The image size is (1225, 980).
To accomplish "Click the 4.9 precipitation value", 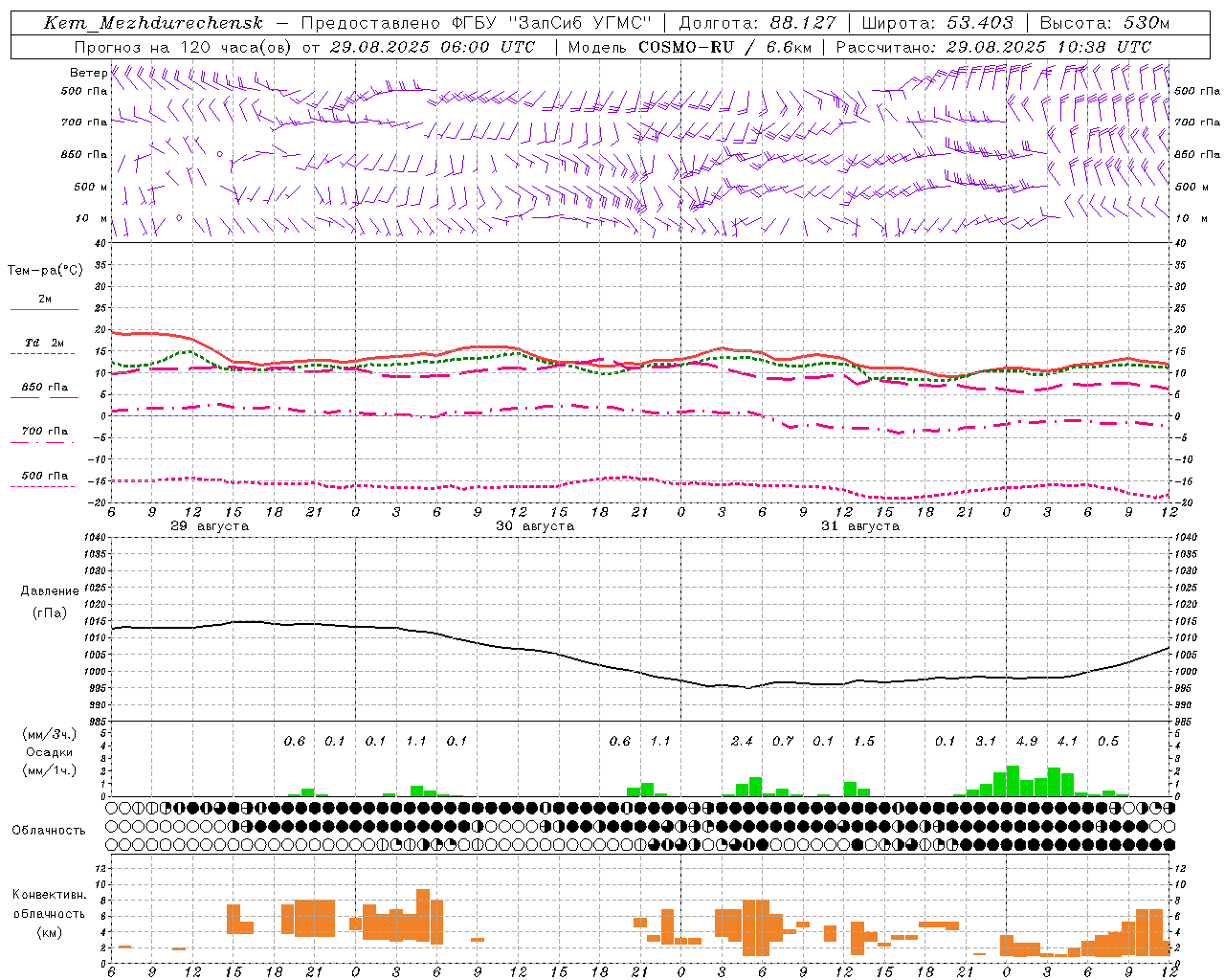I will point(1027,741).
